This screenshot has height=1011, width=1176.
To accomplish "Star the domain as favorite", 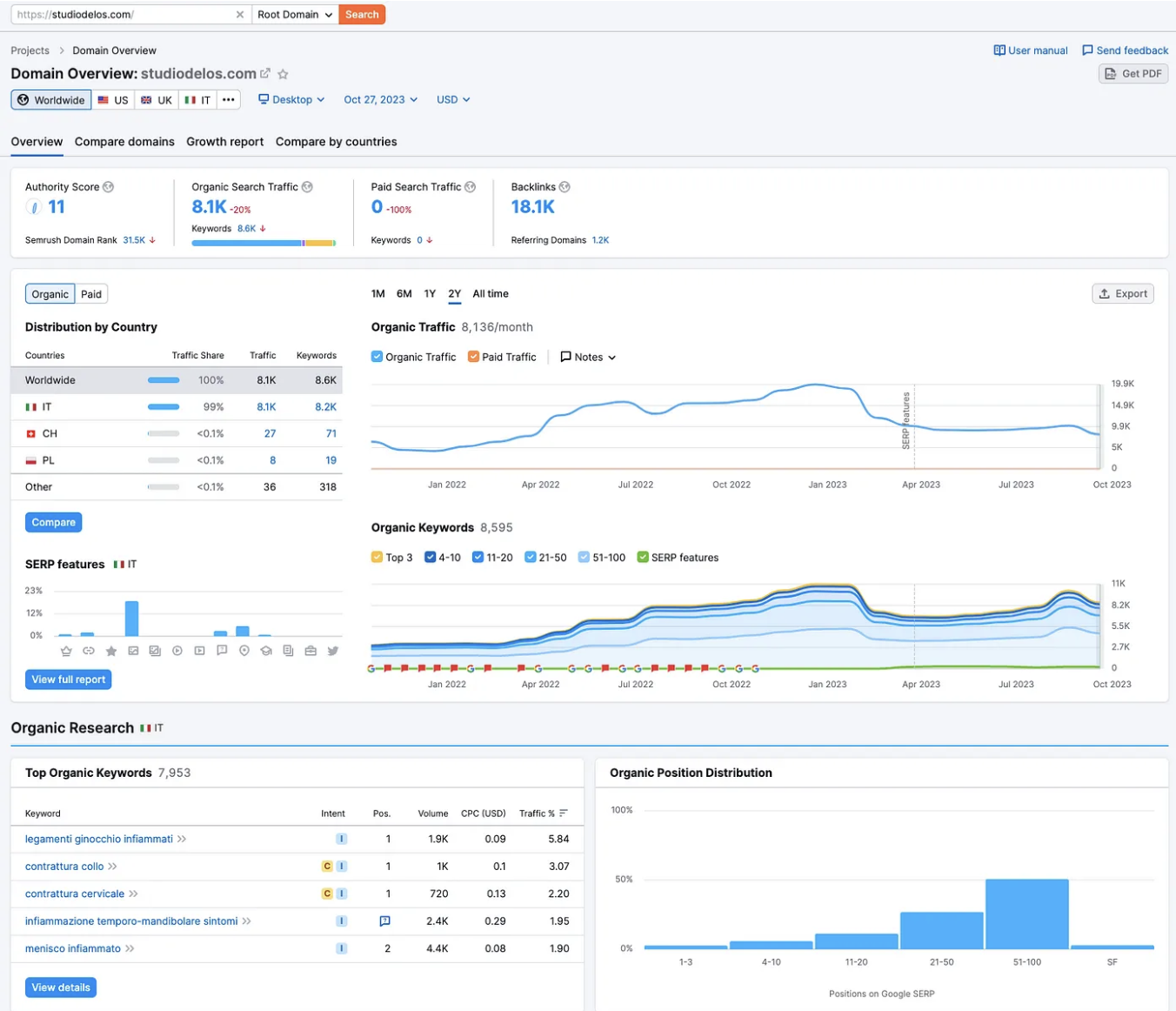I will [x=283, y=75].
